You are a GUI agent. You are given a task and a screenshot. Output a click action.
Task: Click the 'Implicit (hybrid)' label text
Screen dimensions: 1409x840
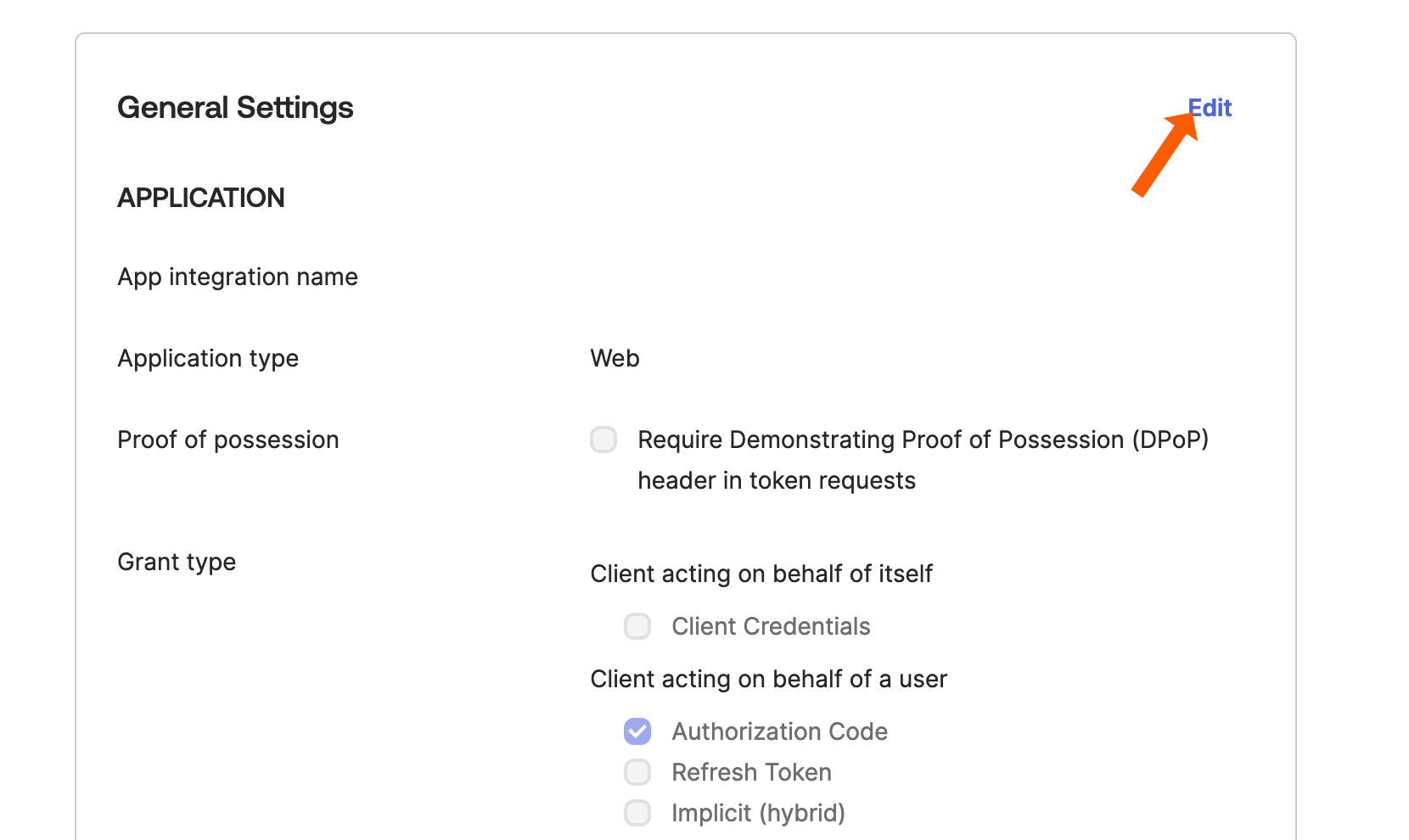758,813
